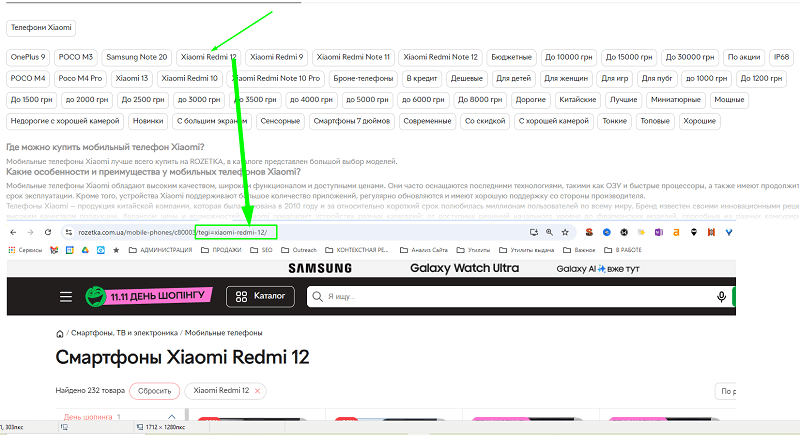
Task: Select the OnePlus 9 tag
Action: click(28, 57)
